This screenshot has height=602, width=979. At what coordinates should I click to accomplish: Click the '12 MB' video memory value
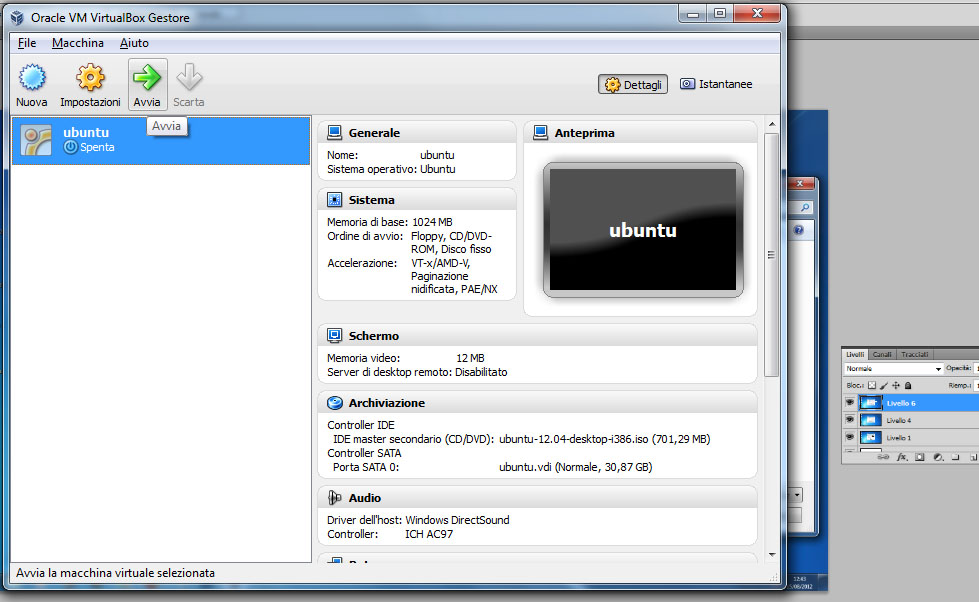tap(470, 358)
